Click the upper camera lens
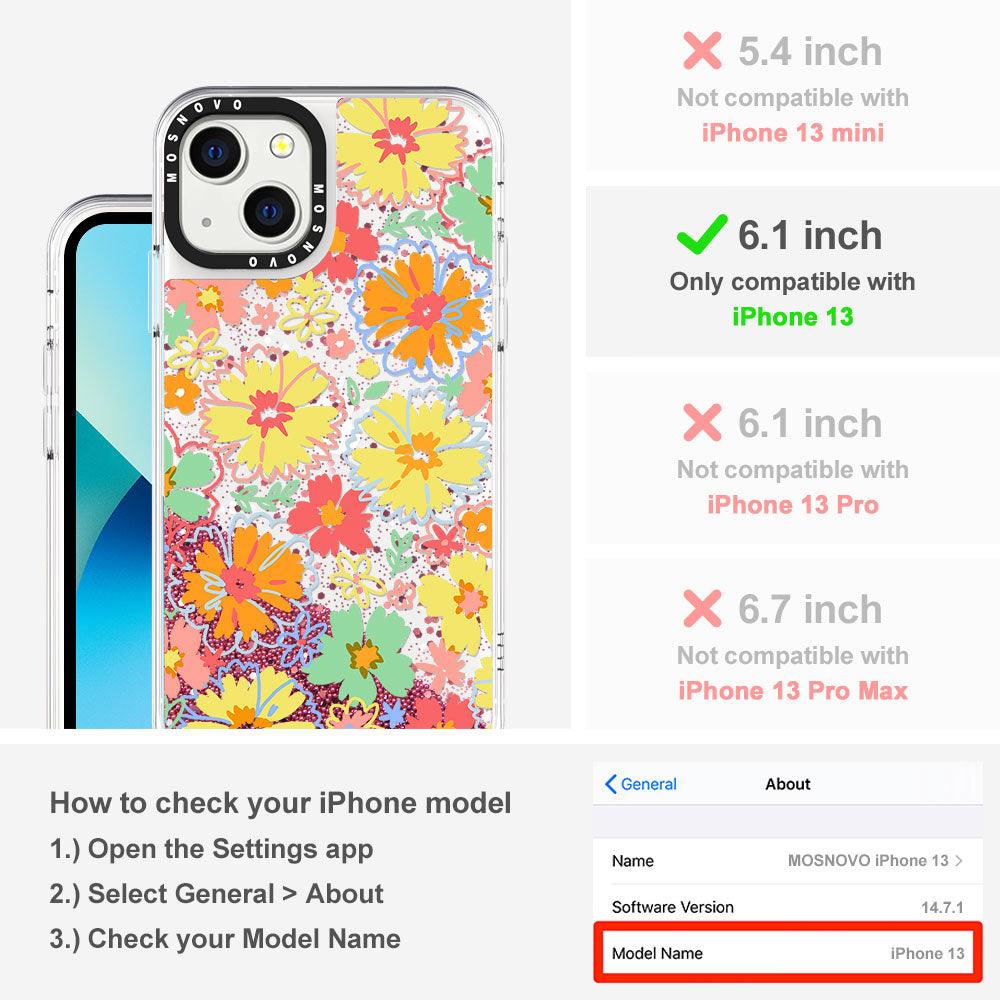 pos(215,152)
